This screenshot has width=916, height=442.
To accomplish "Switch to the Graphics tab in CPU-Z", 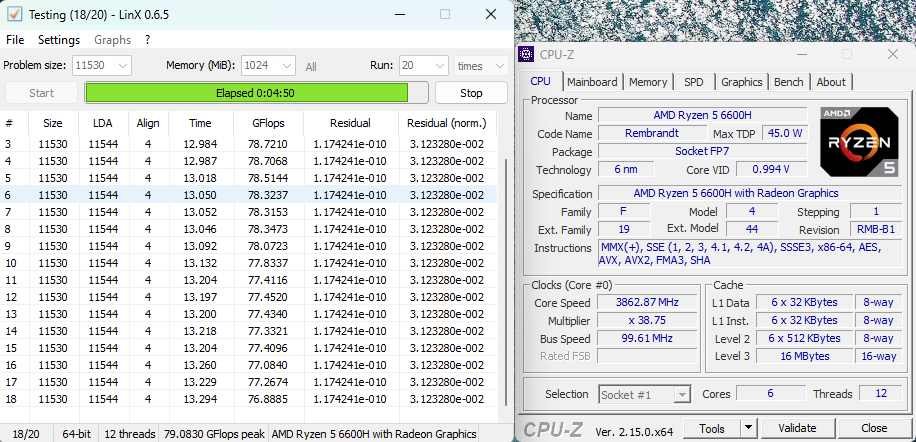I will pyautogui.click(x=741, y=82).
